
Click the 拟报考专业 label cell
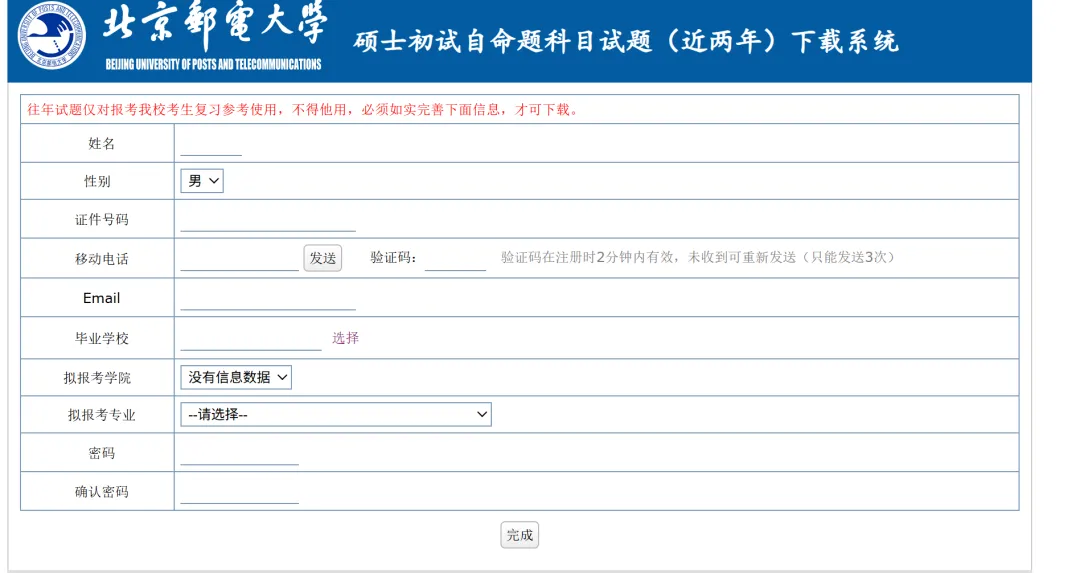pyautogui.click(x=97, y=415)
